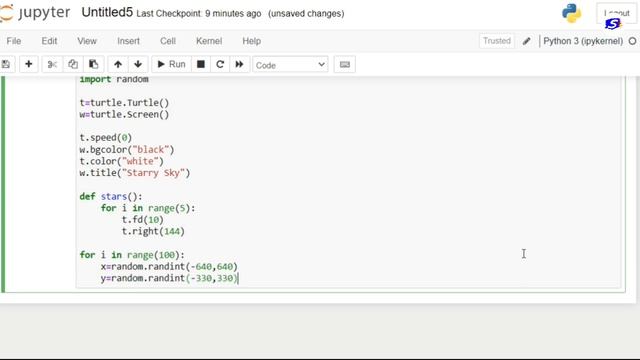Move selected cell up arrow
This screenshot has height=360, width=640.
click(x=118, y=64)
